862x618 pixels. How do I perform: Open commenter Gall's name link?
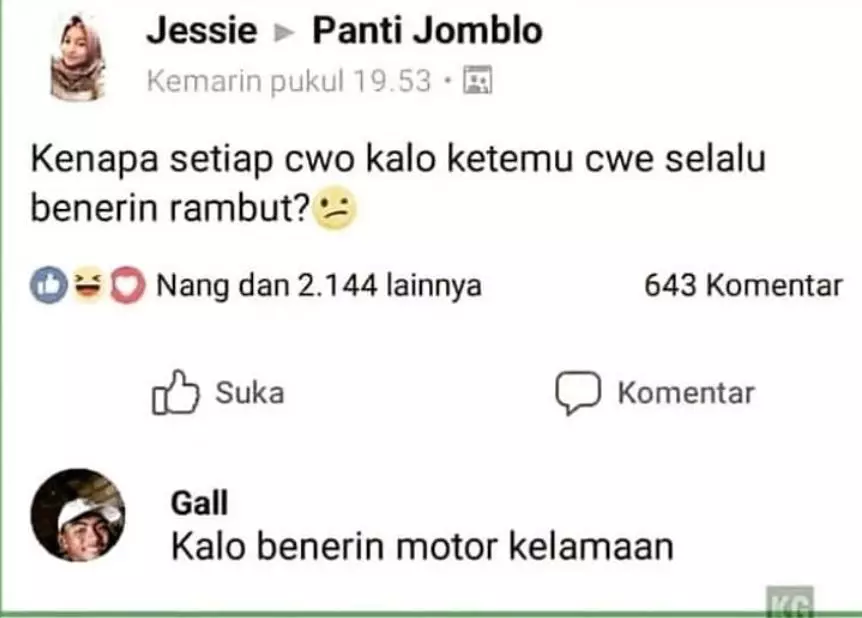click(x=199, y=503)
